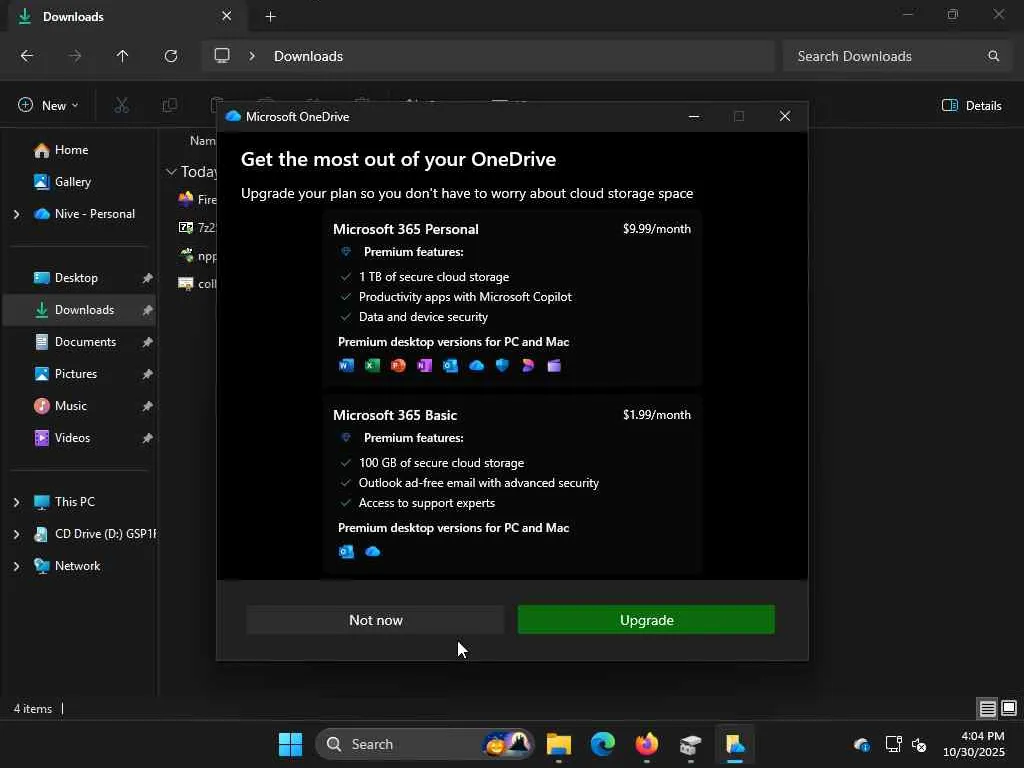
Task: Minimize the Microsoft OneDrive dialog
Action: click(694, 116)
